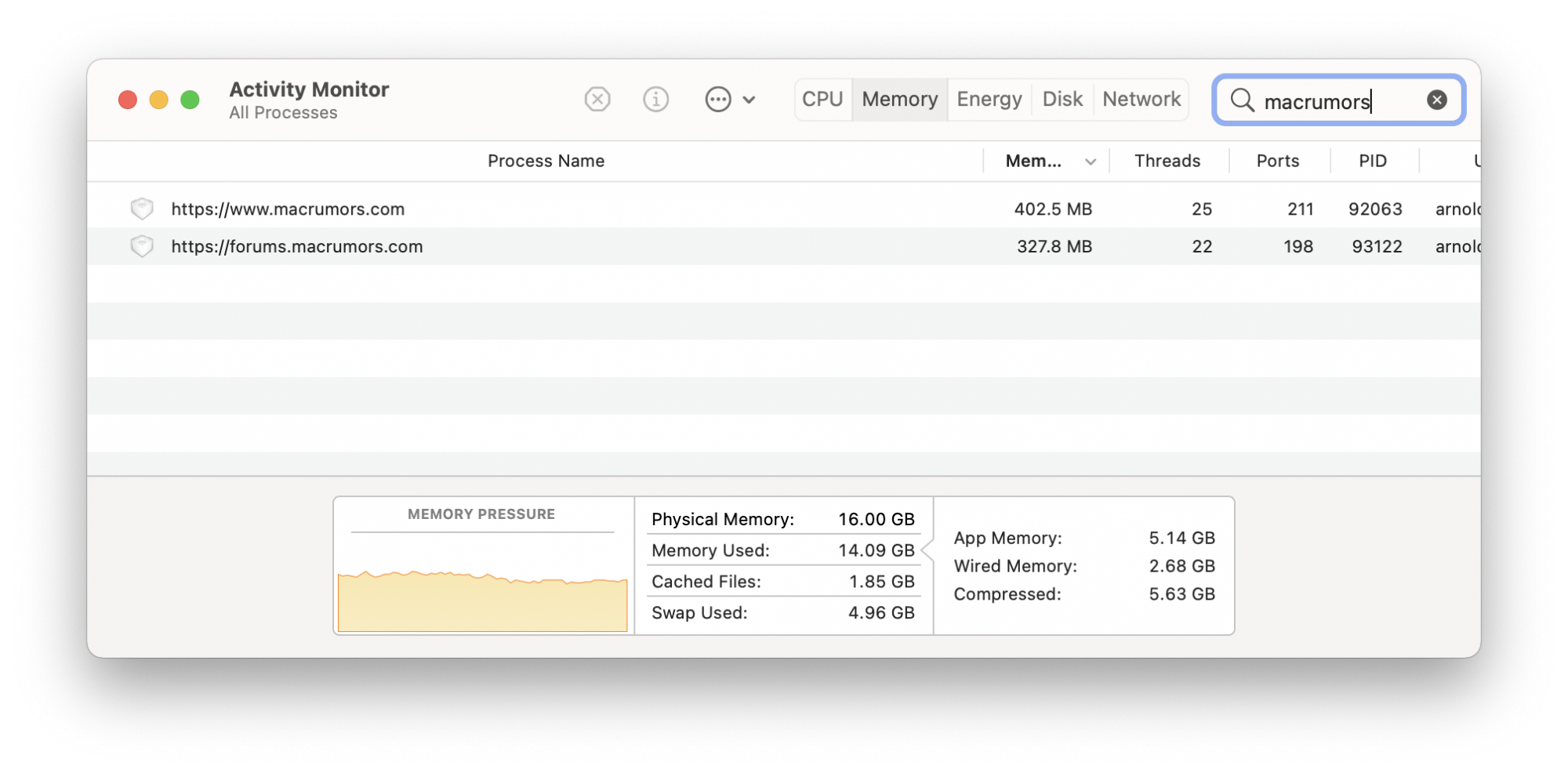
Task: Click Threads value 25
Action: pyautogui.click(x=1202, y=209)
